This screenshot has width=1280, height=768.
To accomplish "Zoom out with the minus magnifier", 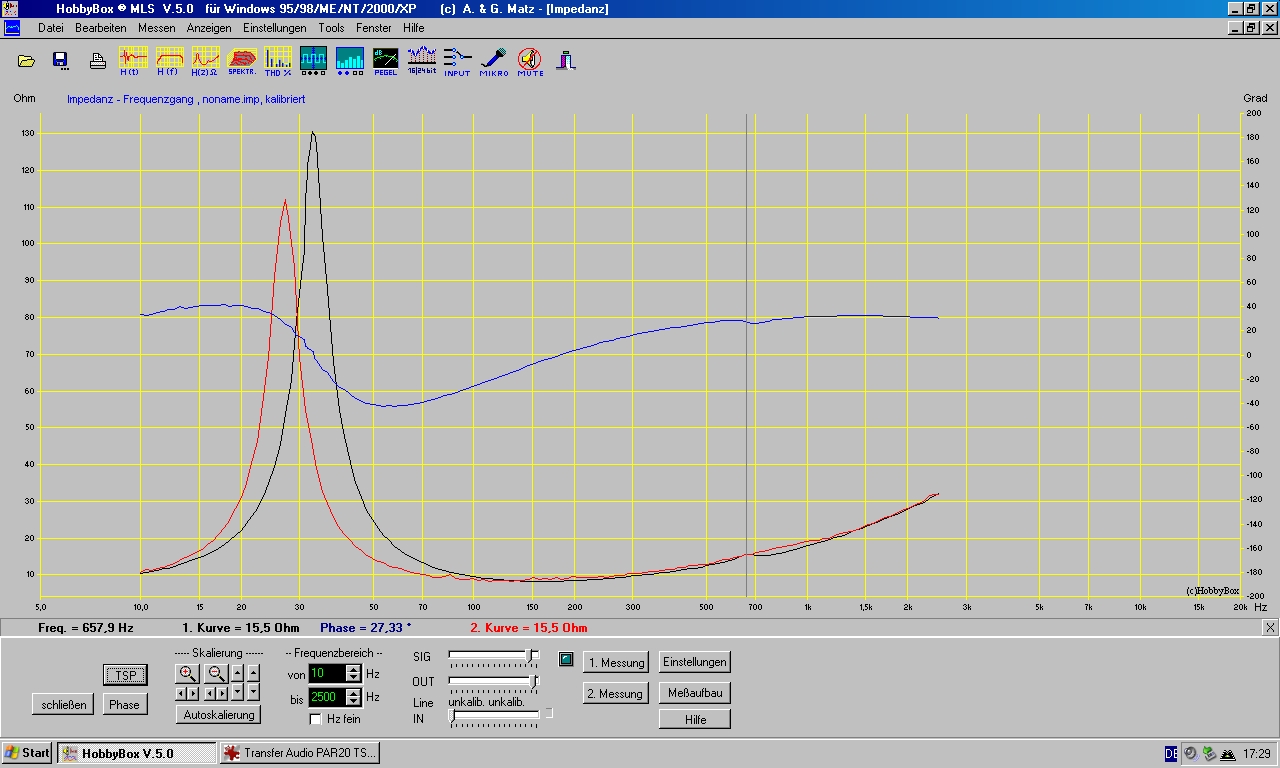I will pos(216,673).
